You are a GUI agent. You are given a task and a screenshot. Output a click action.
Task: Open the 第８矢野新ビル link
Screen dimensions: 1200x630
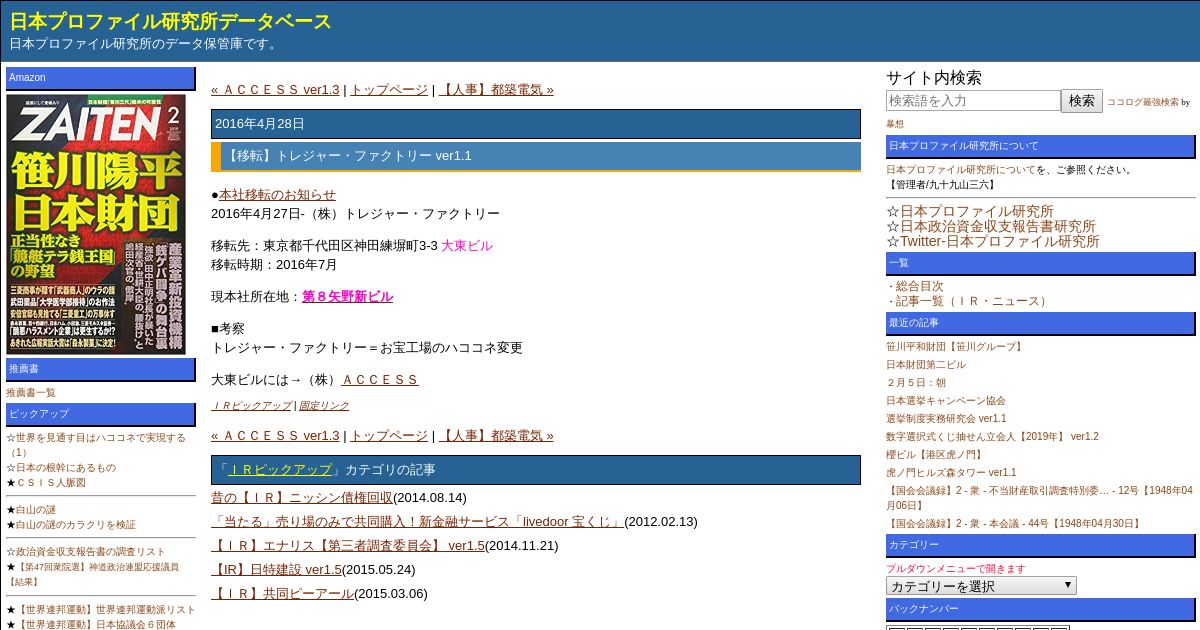click(x=347, y=296)
